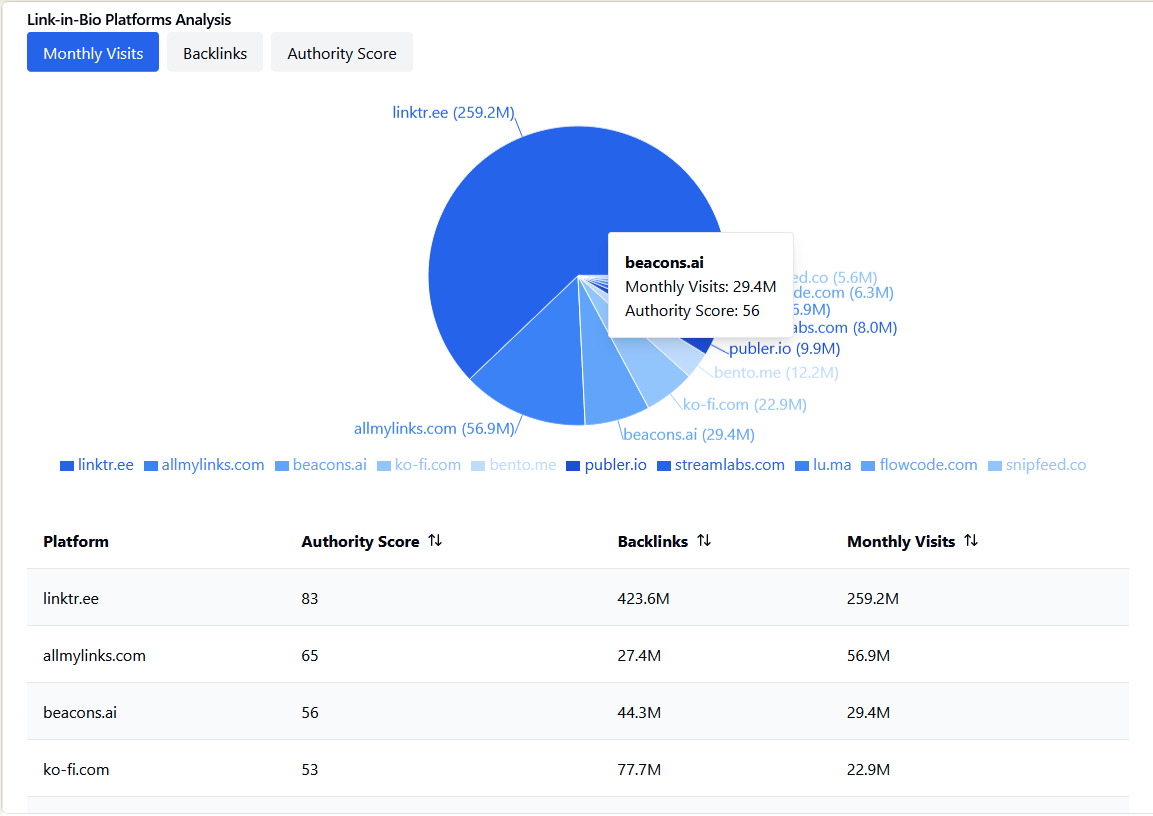Select beacons.ai in the table

[x=80, y=712]
